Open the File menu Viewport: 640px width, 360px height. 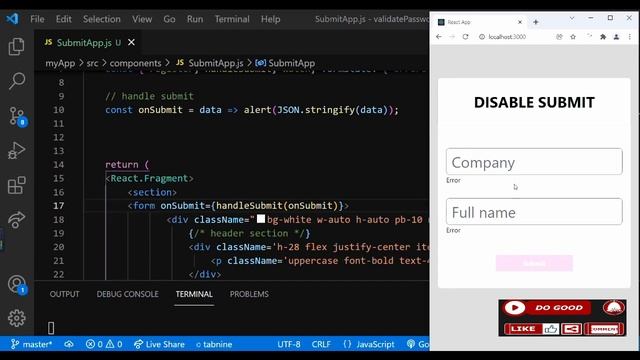click(37, 19)
